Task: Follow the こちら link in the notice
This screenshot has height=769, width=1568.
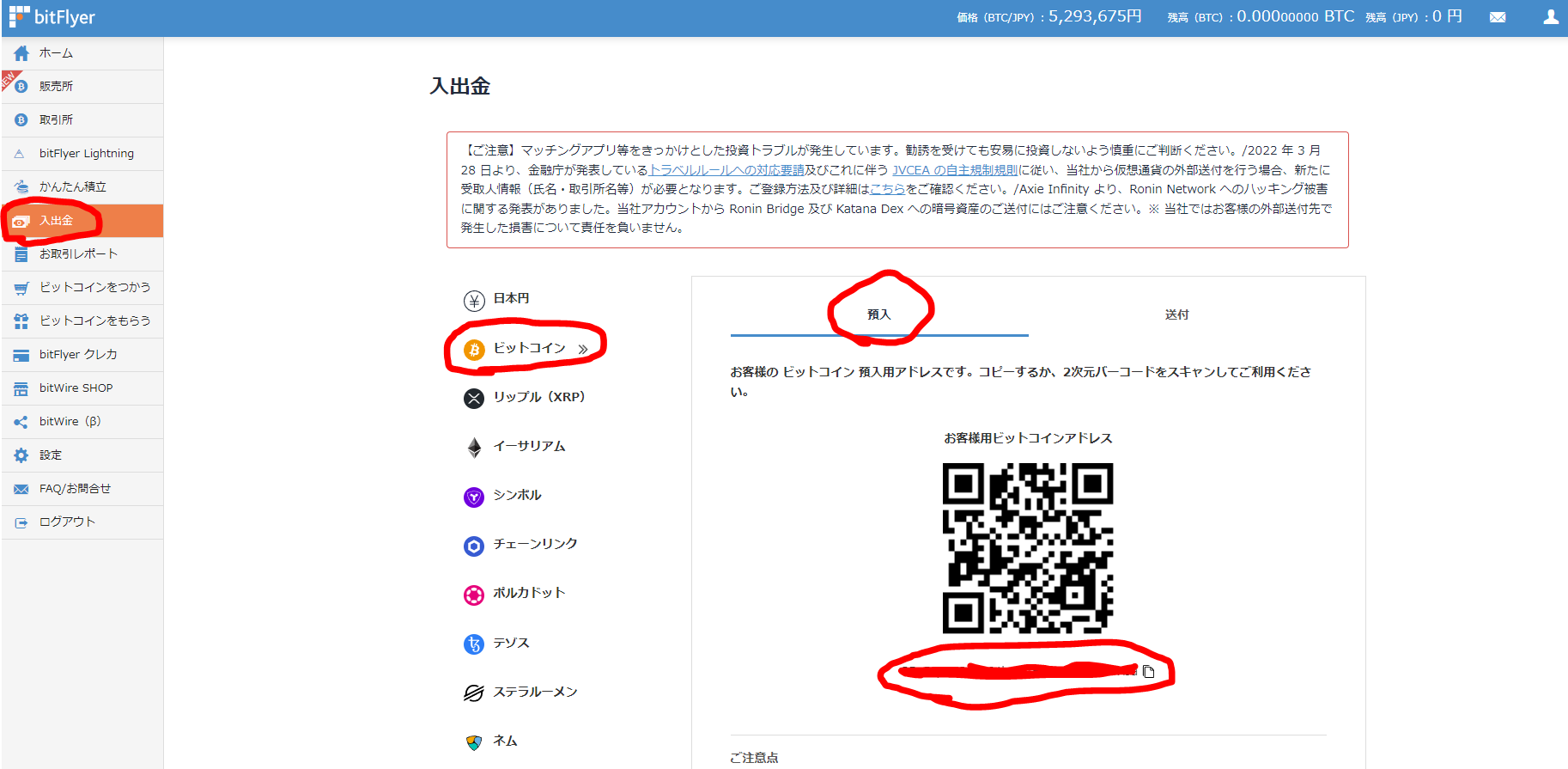Action: 888,189
